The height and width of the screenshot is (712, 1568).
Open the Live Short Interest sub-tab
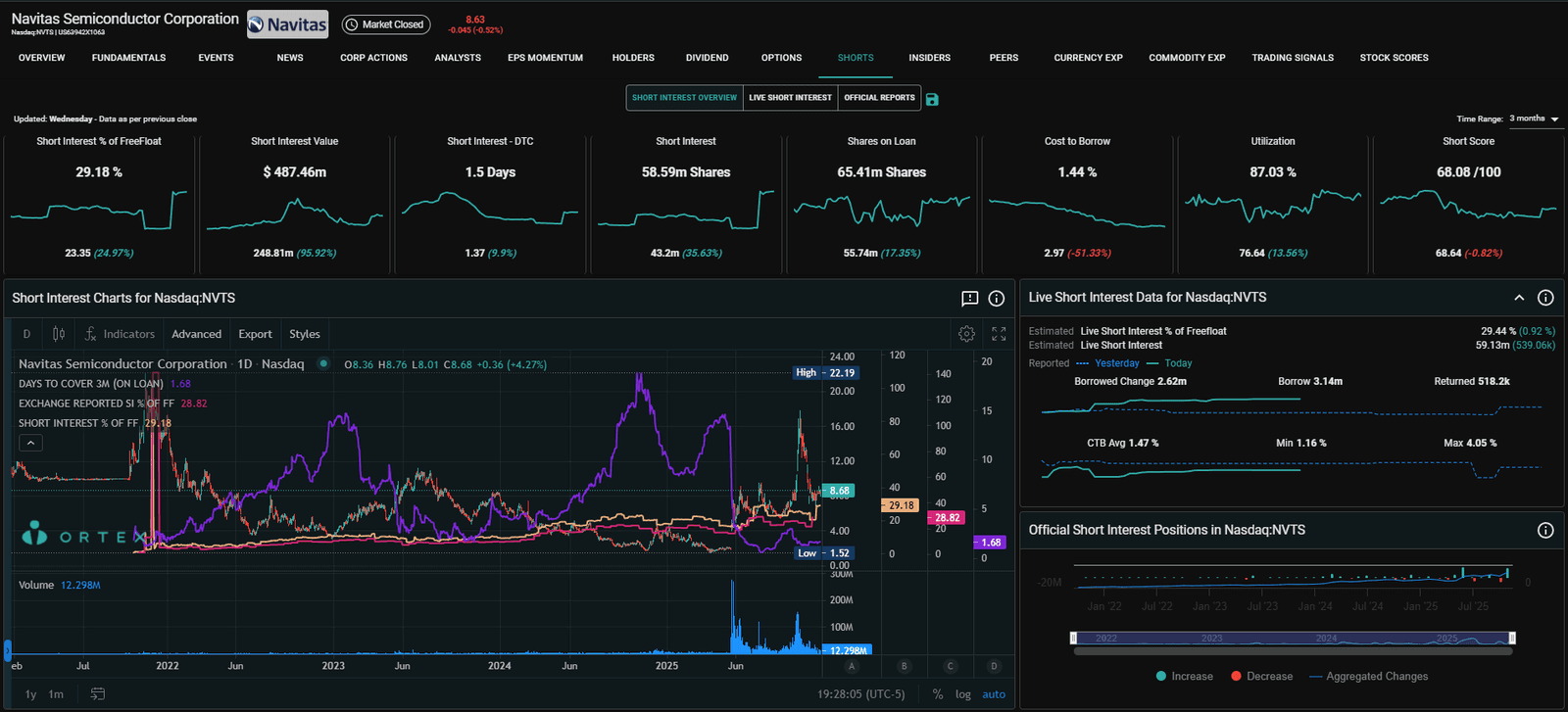tap(790, 98)
